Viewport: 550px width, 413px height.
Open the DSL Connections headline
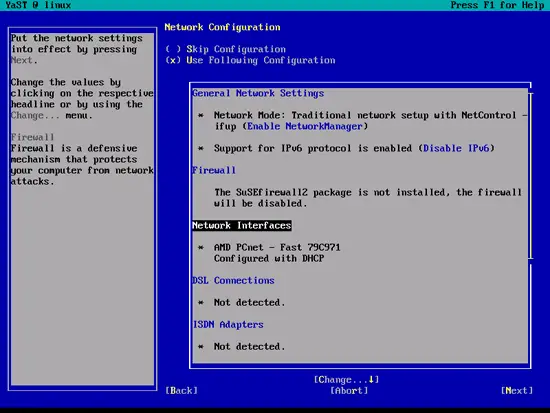(x=233, y=281)
